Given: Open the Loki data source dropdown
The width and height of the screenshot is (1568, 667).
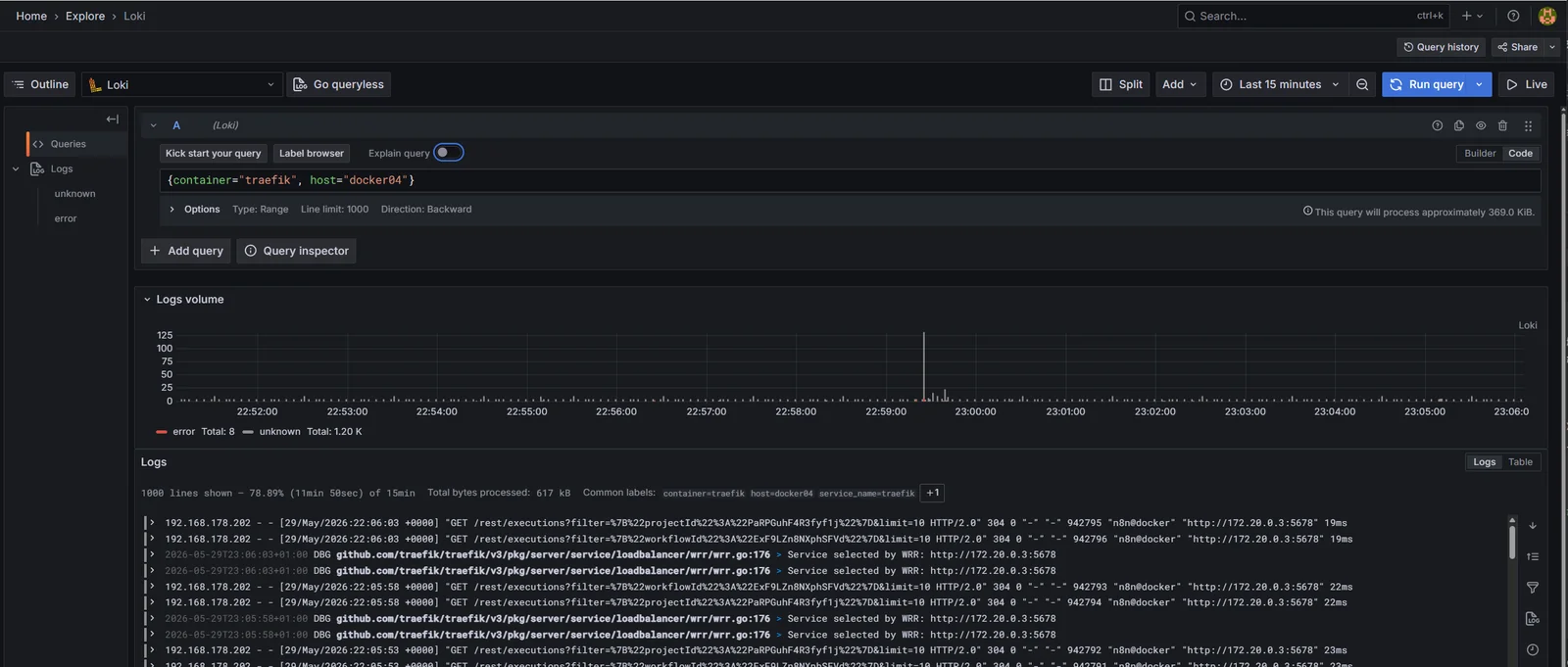Looking at the screenshot, I should [182, 84].
